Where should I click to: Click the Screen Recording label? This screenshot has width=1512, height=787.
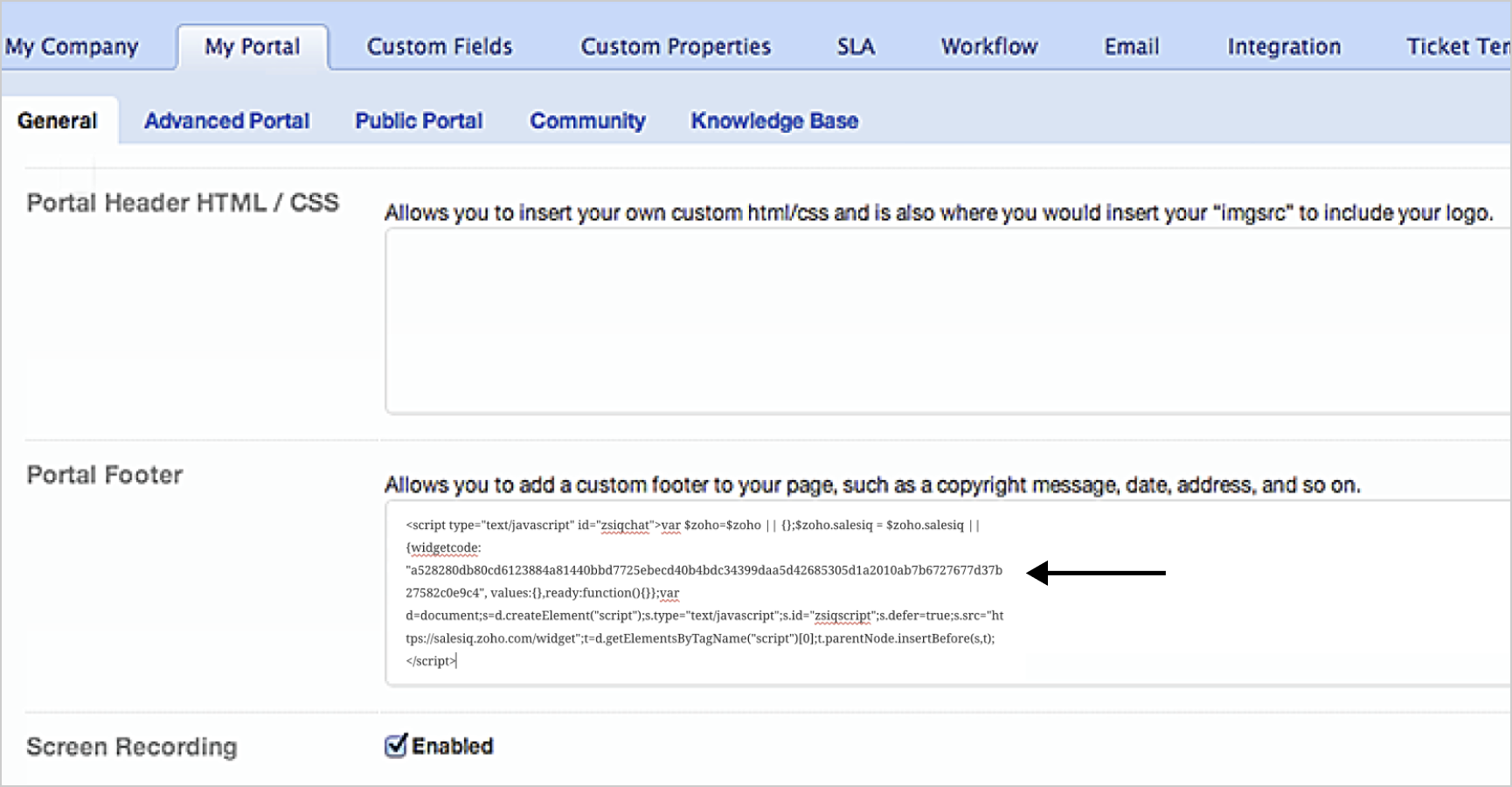[132, 747]
